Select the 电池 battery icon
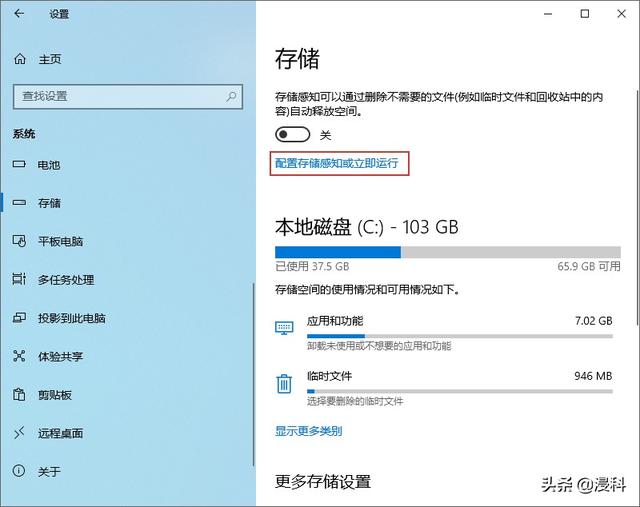 tap(19, 164)
